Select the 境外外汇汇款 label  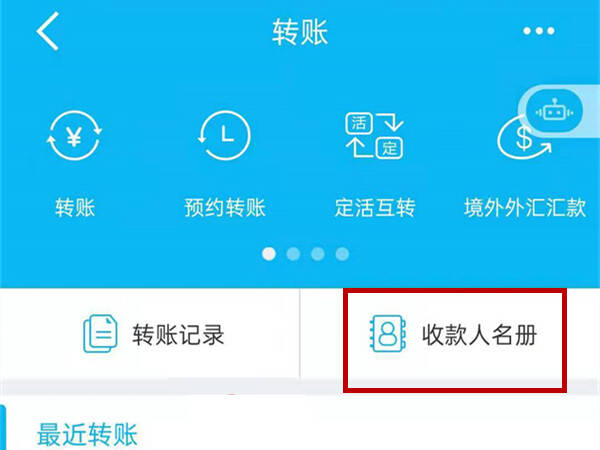525,208
